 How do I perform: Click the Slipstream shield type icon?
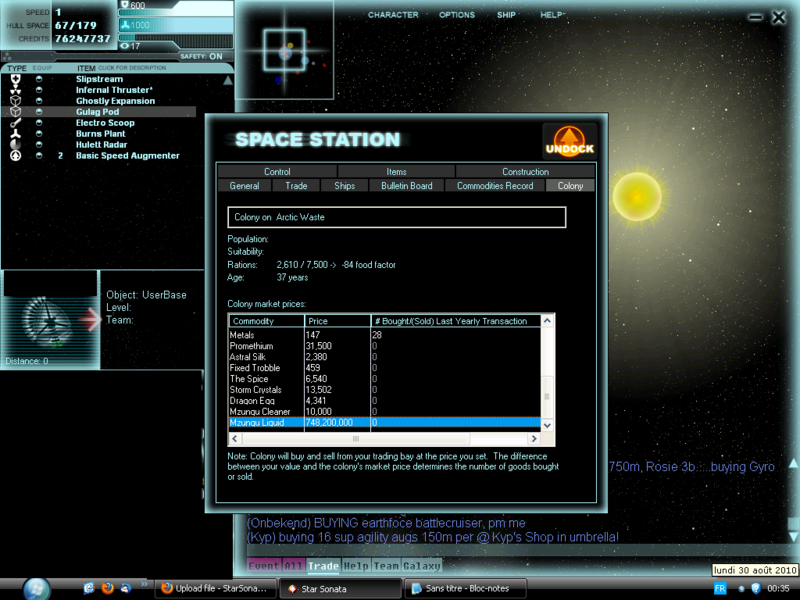15,79
